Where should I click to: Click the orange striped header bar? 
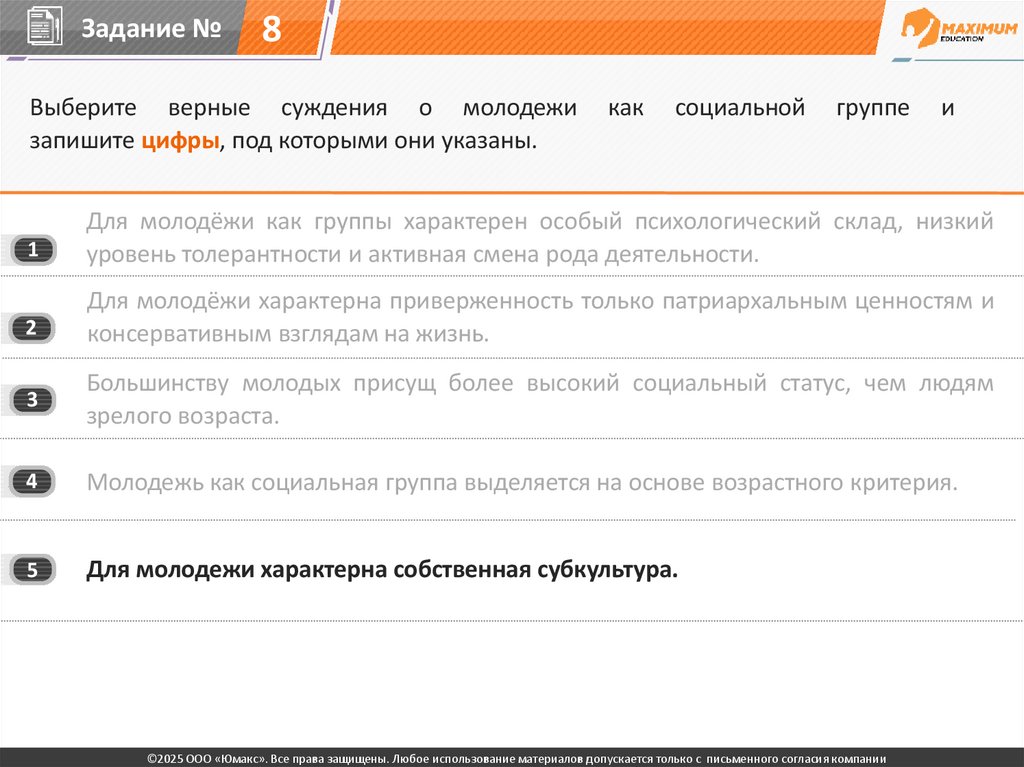pyautogui.click(x=600, y=28)
